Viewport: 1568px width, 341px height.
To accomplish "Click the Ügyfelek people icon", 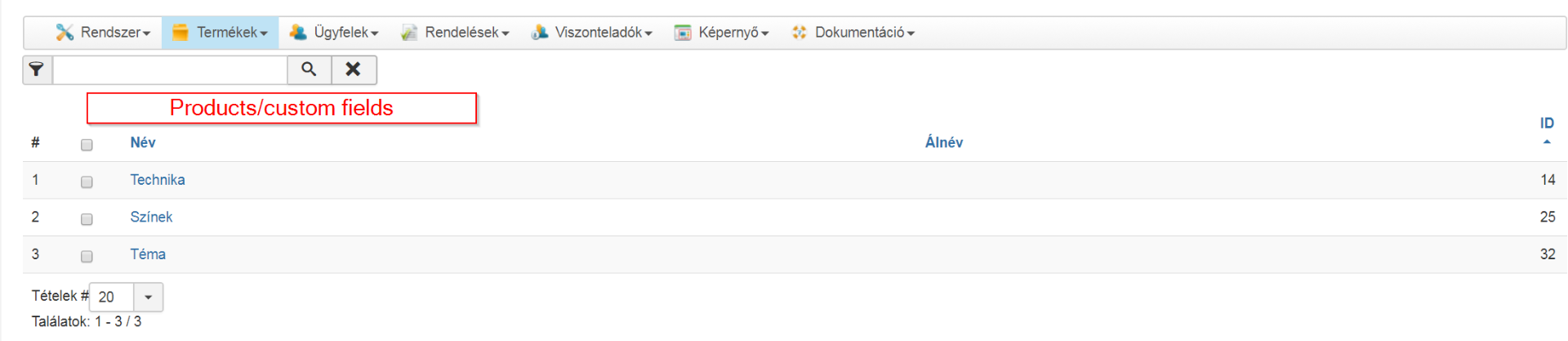I will click(x=298, y=33).
